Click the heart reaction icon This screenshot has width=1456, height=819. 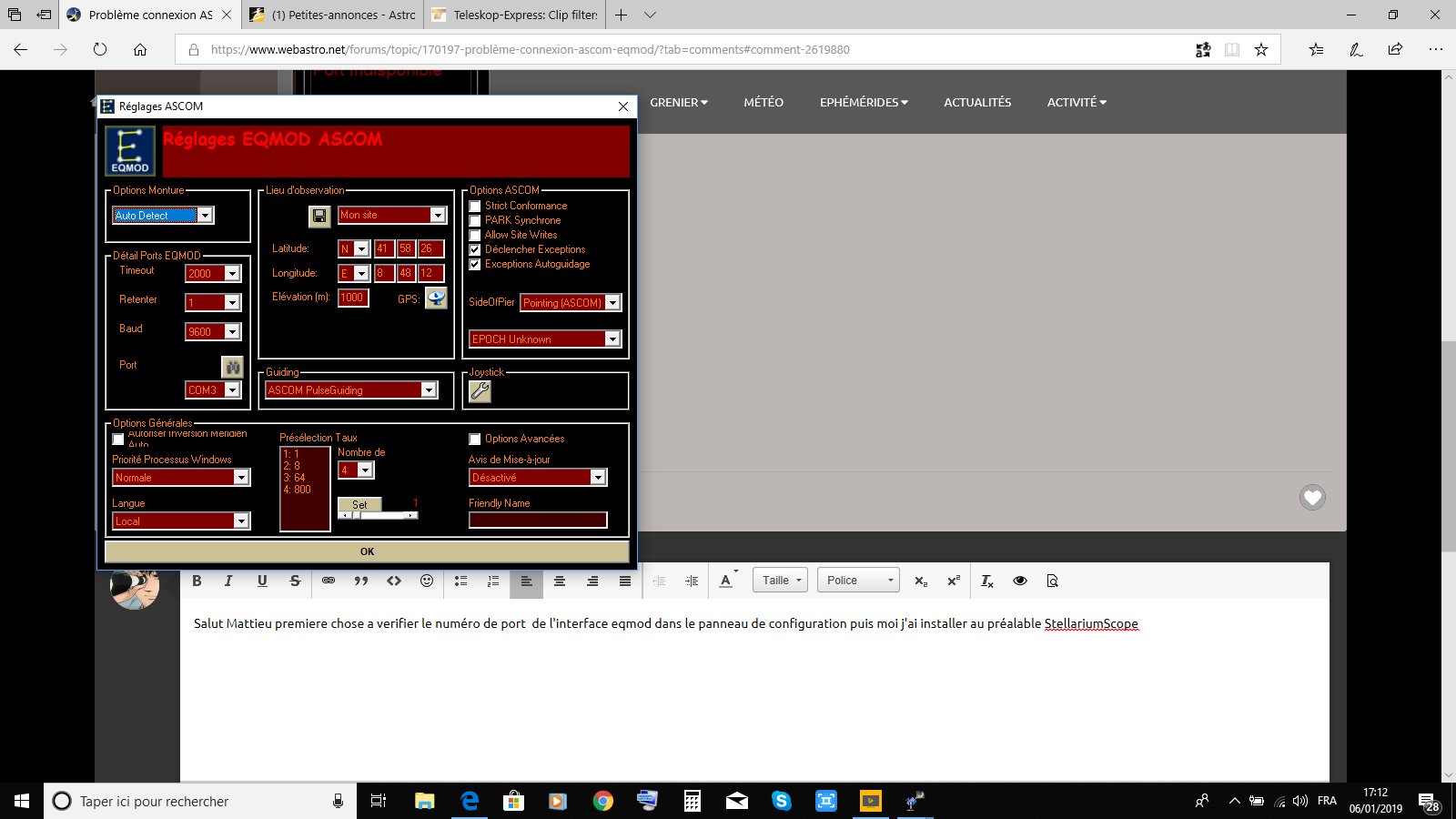coord(1312,497)
